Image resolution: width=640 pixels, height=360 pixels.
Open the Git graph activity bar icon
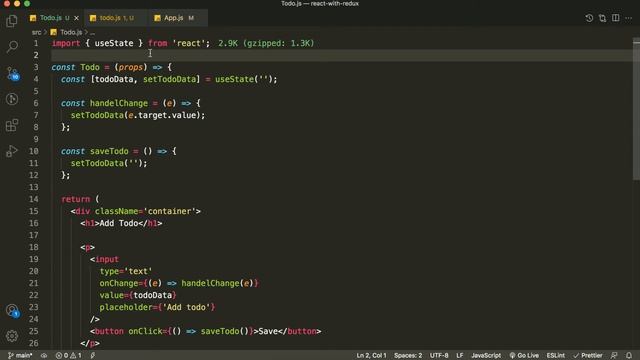12,99
